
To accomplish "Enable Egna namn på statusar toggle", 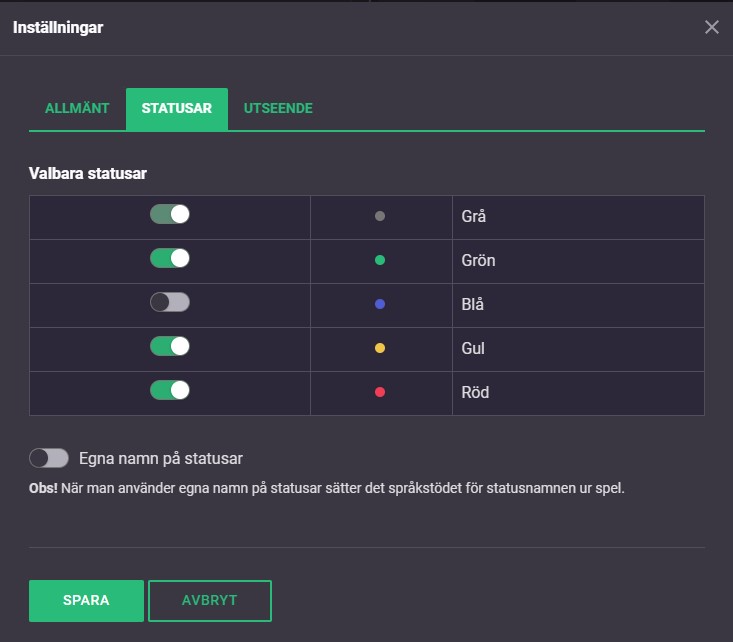I will click(x=49, y=459).
